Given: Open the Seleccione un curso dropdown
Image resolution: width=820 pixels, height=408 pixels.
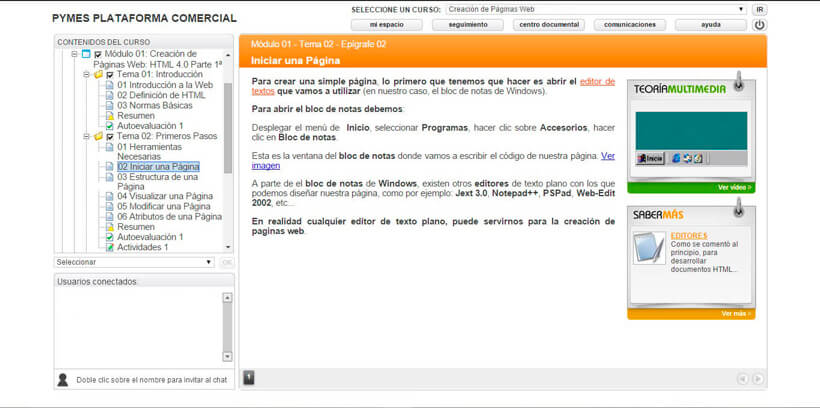Looking at the screenshot, I should 596,9.
